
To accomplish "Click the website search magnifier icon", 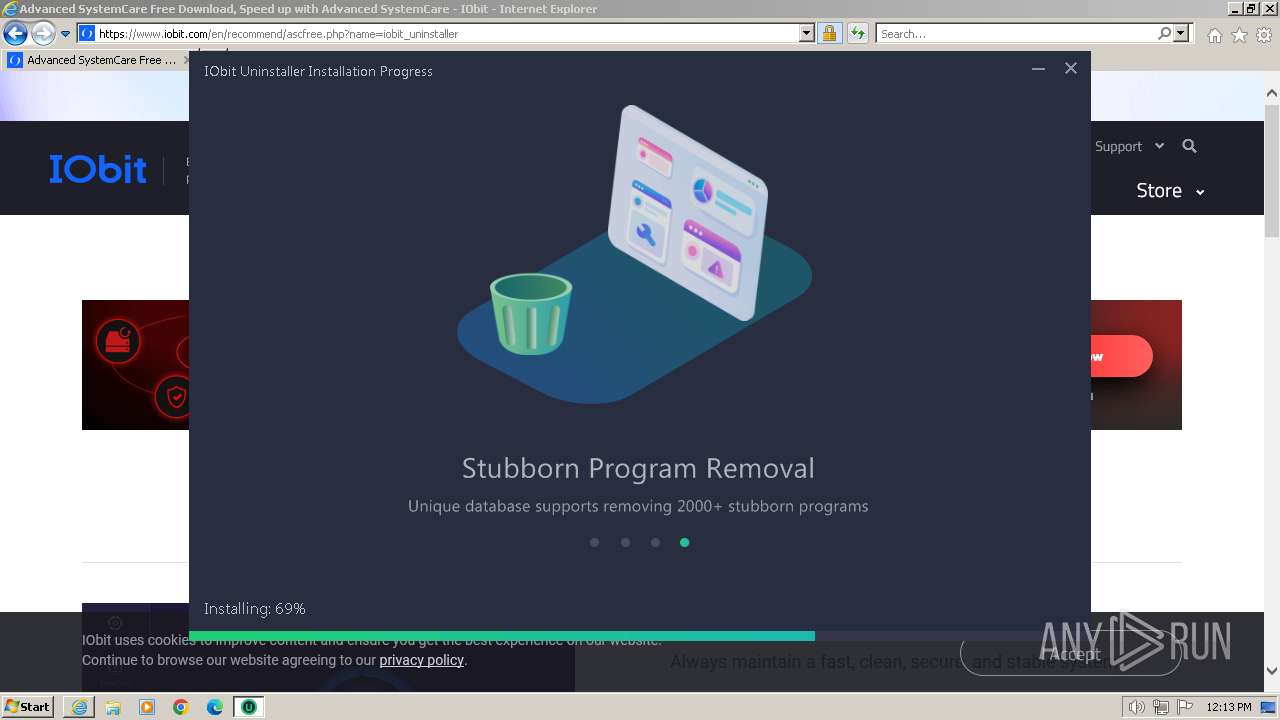I will pyautogui.click(x=1189, y=146).
